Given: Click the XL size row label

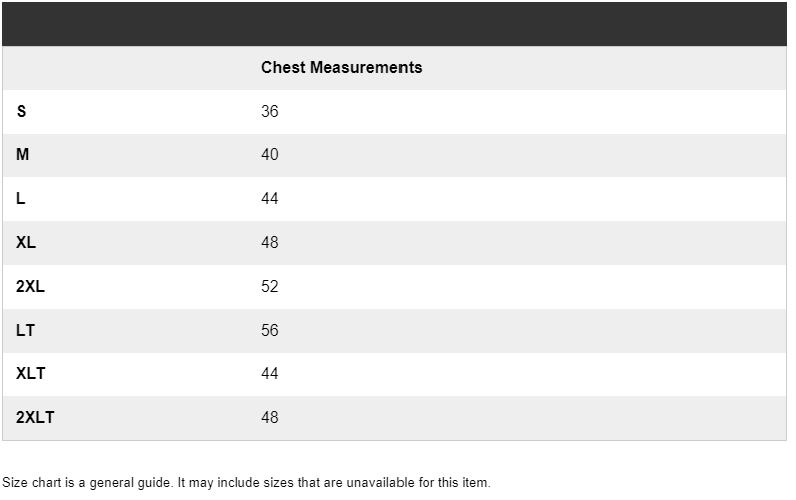Looking at the screenshot, I should tap(26, 242).
